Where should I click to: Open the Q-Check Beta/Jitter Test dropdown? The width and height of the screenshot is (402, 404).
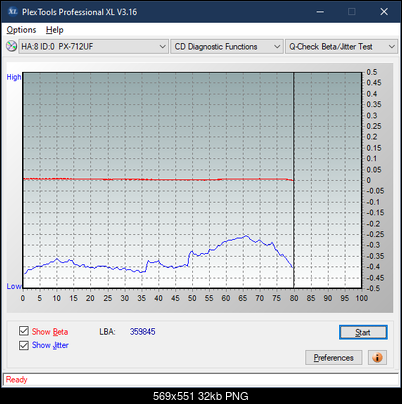(341, 46)
